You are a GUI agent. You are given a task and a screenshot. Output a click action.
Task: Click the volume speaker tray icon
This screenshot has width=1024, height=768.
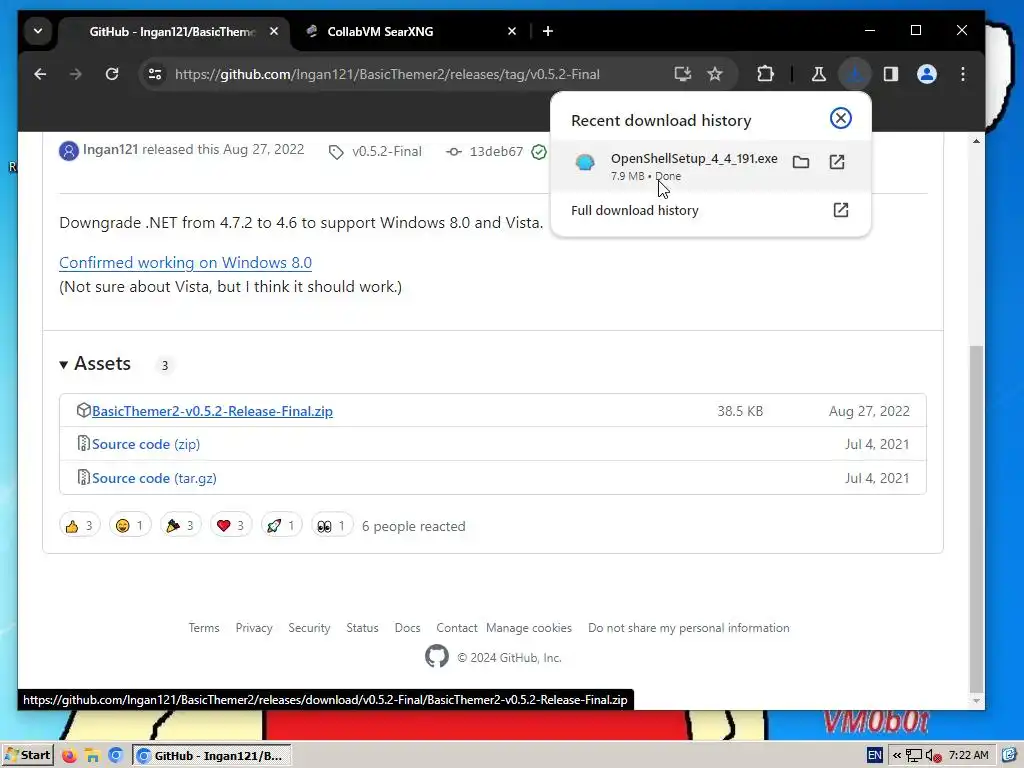coord(933,756)
